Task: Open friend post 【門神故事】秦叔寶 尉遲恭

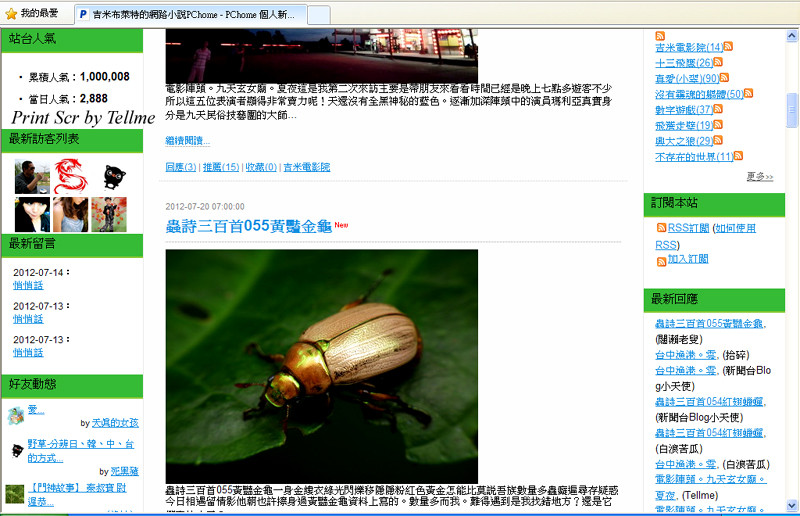Action: [77, 495]
